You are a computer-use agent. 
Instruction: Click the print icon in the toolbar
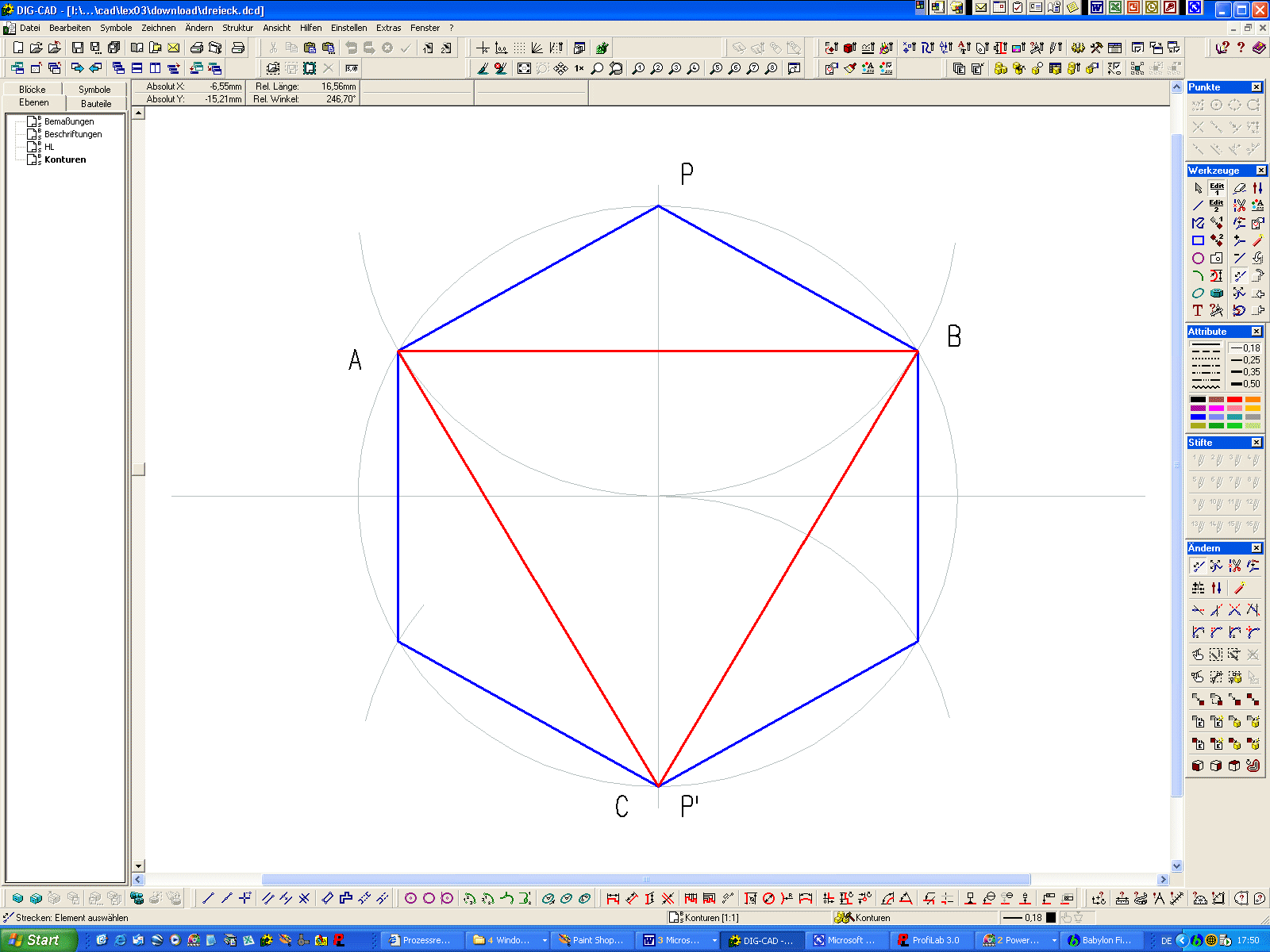pyautogui.click(x=196, y=48)
